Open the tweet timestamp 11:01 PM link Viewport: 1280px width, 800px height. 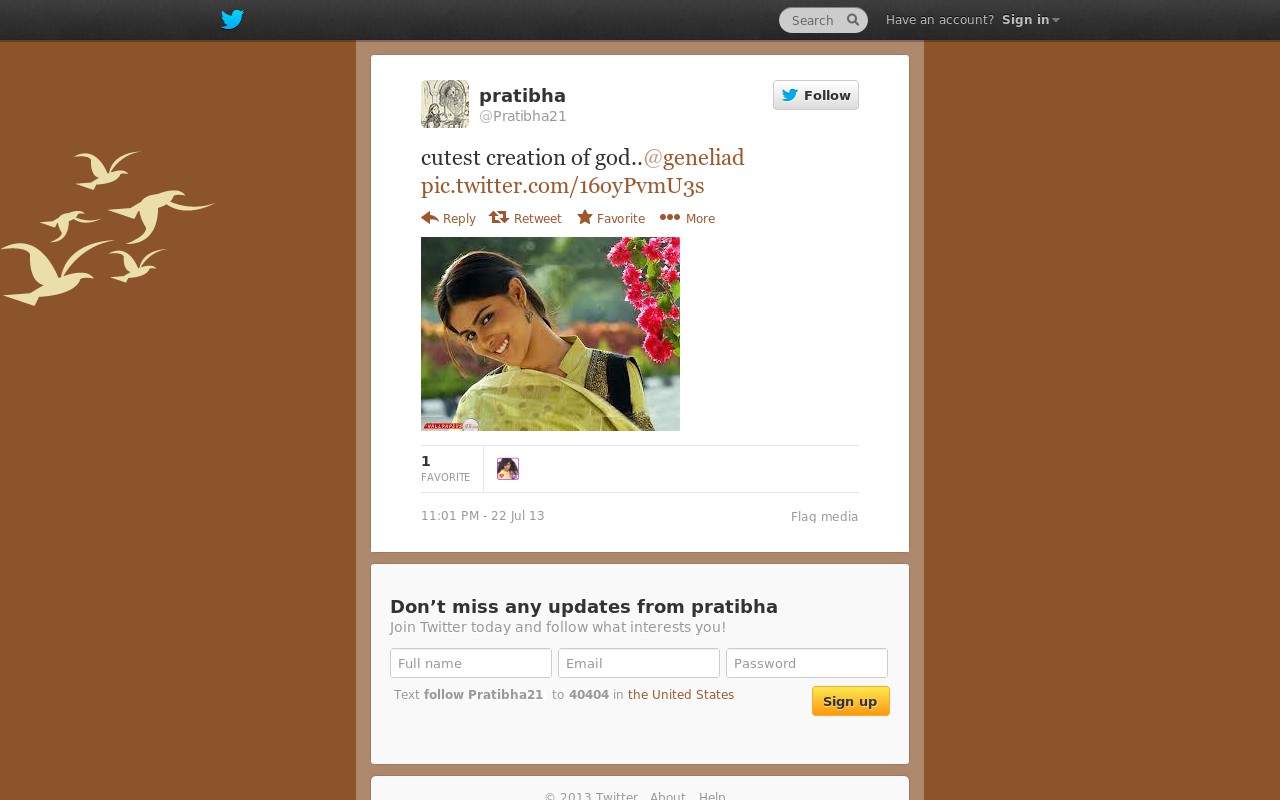483,516
